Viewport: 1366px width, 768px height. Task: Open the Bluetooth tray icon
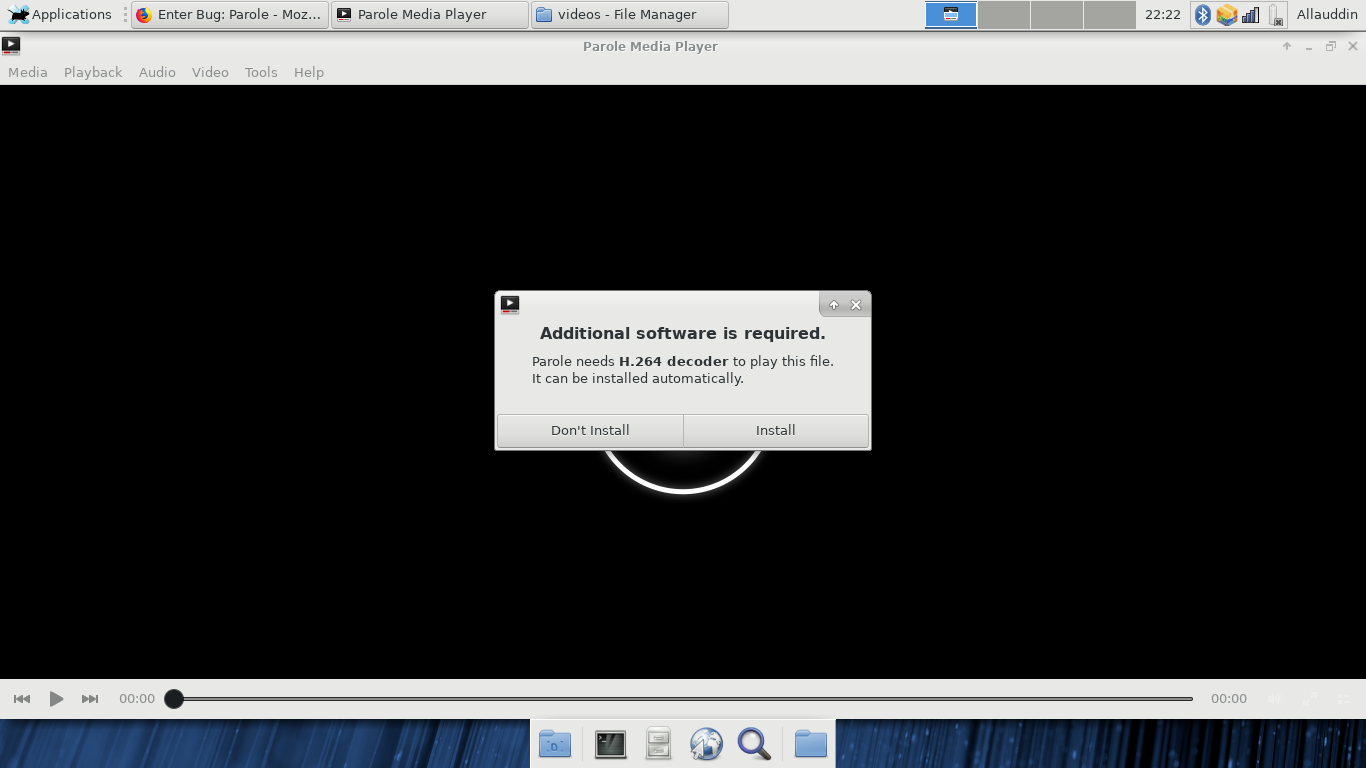(x=1203, y=15)
